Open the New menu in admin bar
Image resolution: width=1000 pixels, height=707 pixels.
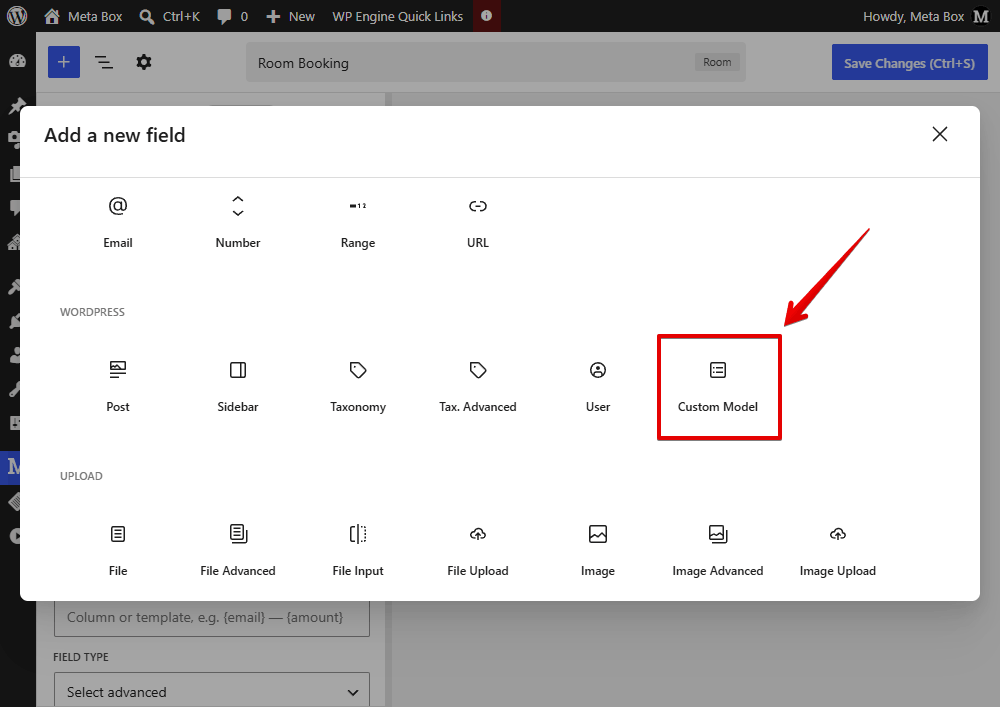[x=290, y=16]
